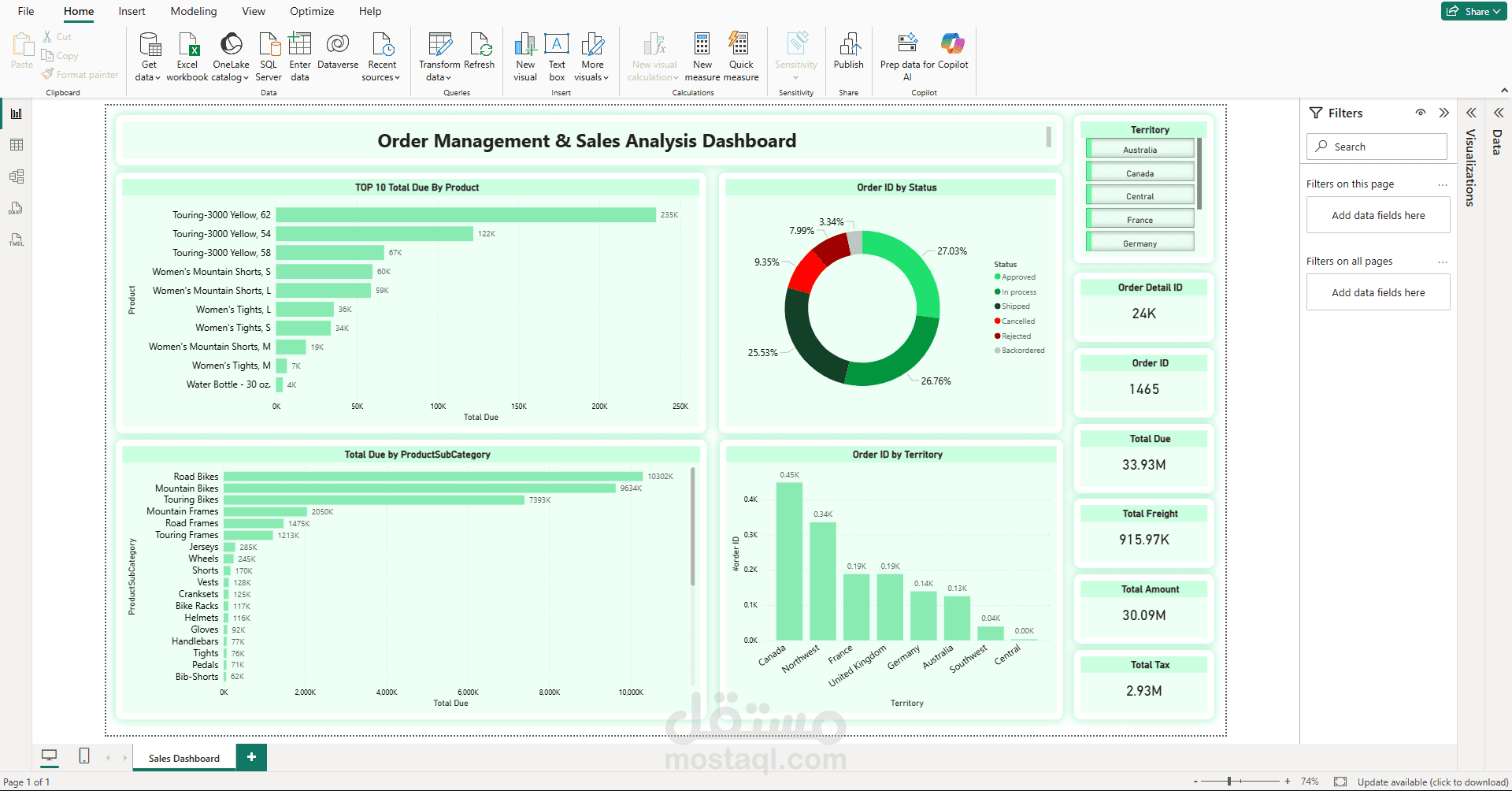1512x791 pixels.
Task: Add a Text box
Action: click(x=557, y=56)
